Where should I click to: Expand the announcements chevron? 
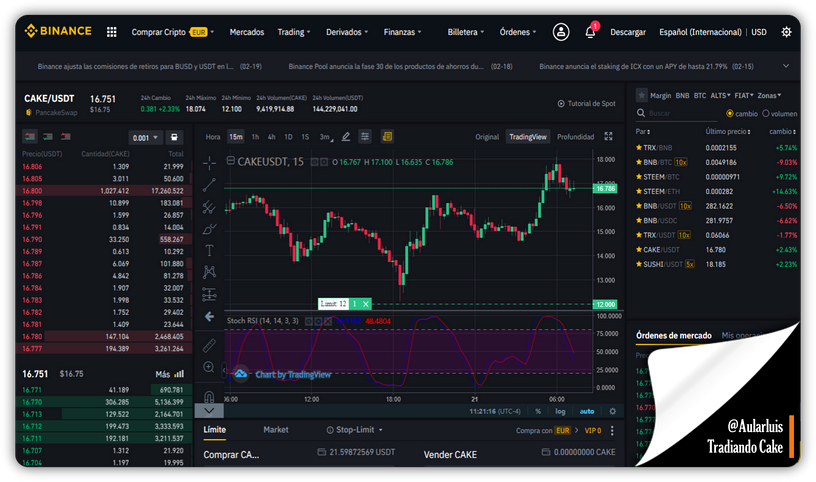point(786,66)
